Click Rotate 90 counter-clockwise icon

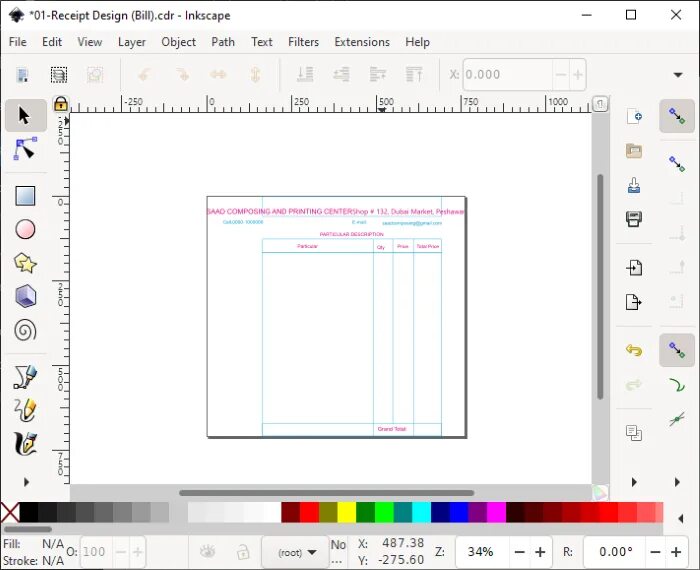(x=144, y=75)
